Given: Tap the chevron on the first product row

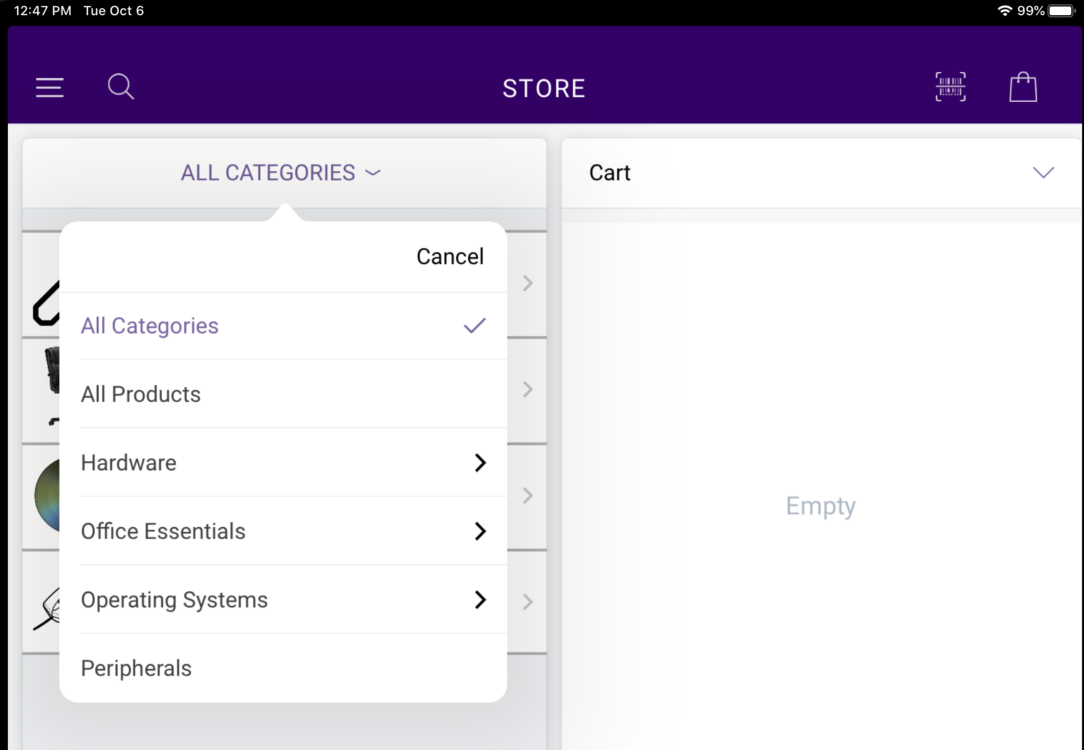Looking at the screenshot, I should click(x=528, y=284).
